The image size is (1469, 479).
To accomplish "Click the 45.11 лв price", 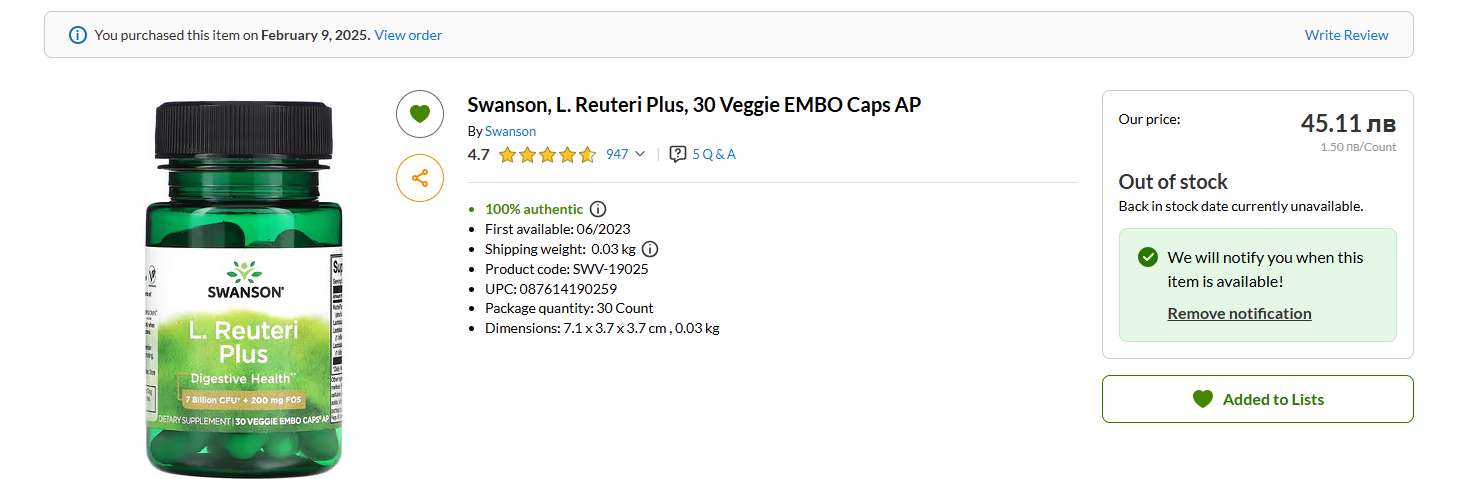I will click(x=1348, y=124).
